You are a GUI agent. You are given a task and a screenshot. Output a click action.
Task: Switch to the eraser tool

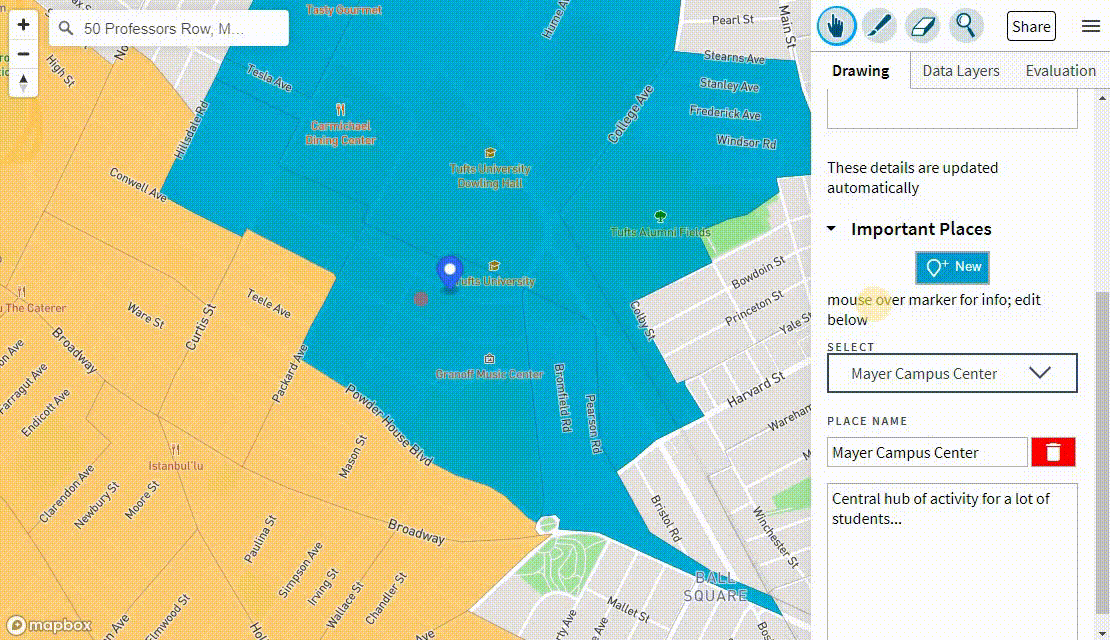[923, 26]
